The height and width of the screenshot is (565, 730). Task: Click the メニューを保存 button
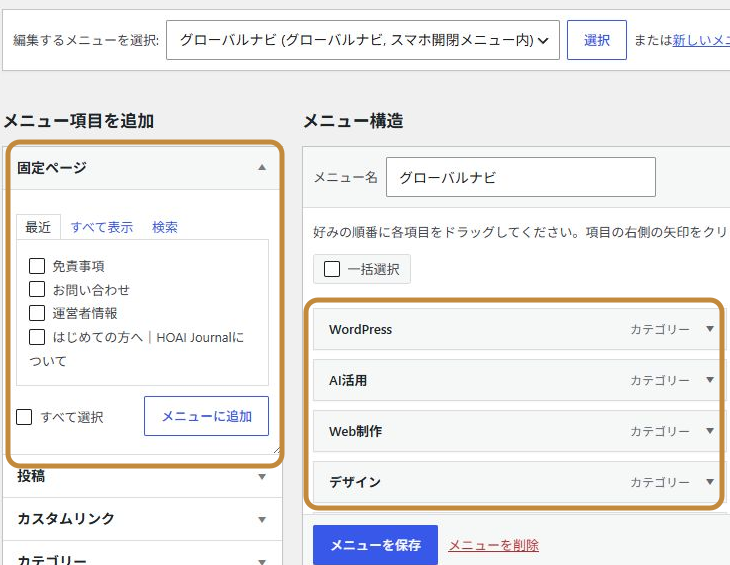tap(375, 545)
